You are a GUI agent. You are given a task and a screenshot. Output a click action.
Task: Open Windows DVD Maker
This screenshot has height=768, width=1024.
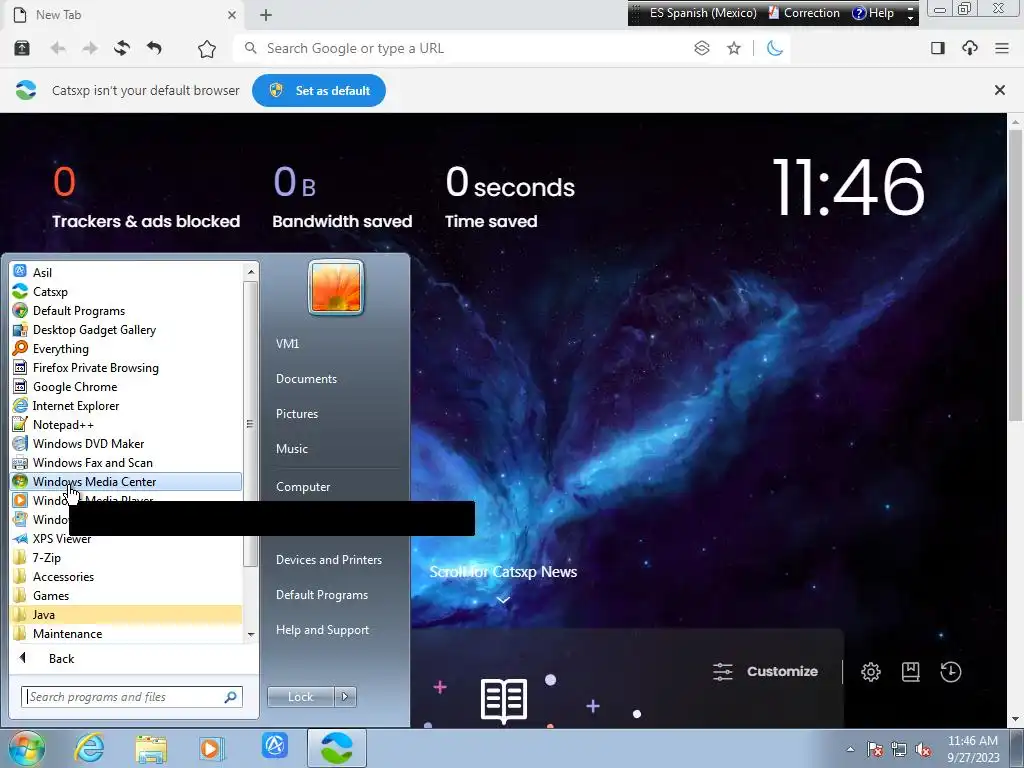(126, 443)
